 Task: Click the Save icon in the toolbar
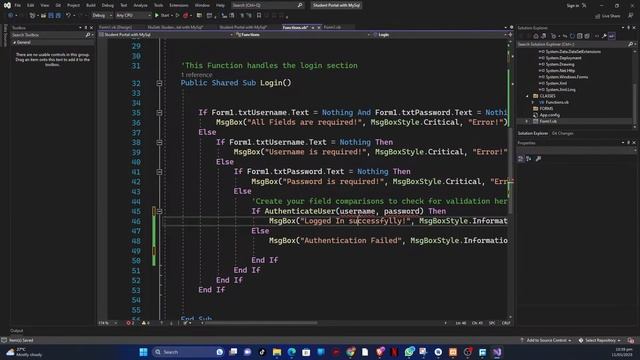pyautogui.click(x=51, y=16)
